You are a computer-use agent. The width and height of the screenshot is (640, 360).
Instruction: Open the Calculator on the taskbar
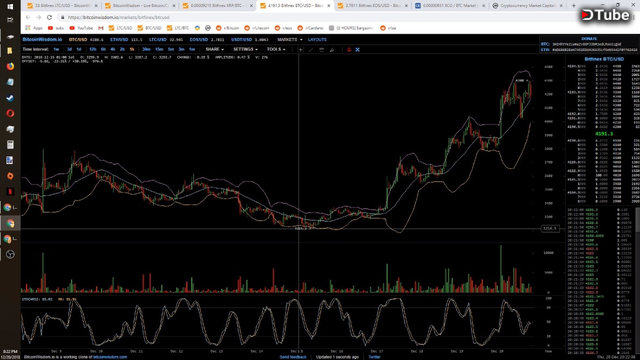(x=10, y=144)
